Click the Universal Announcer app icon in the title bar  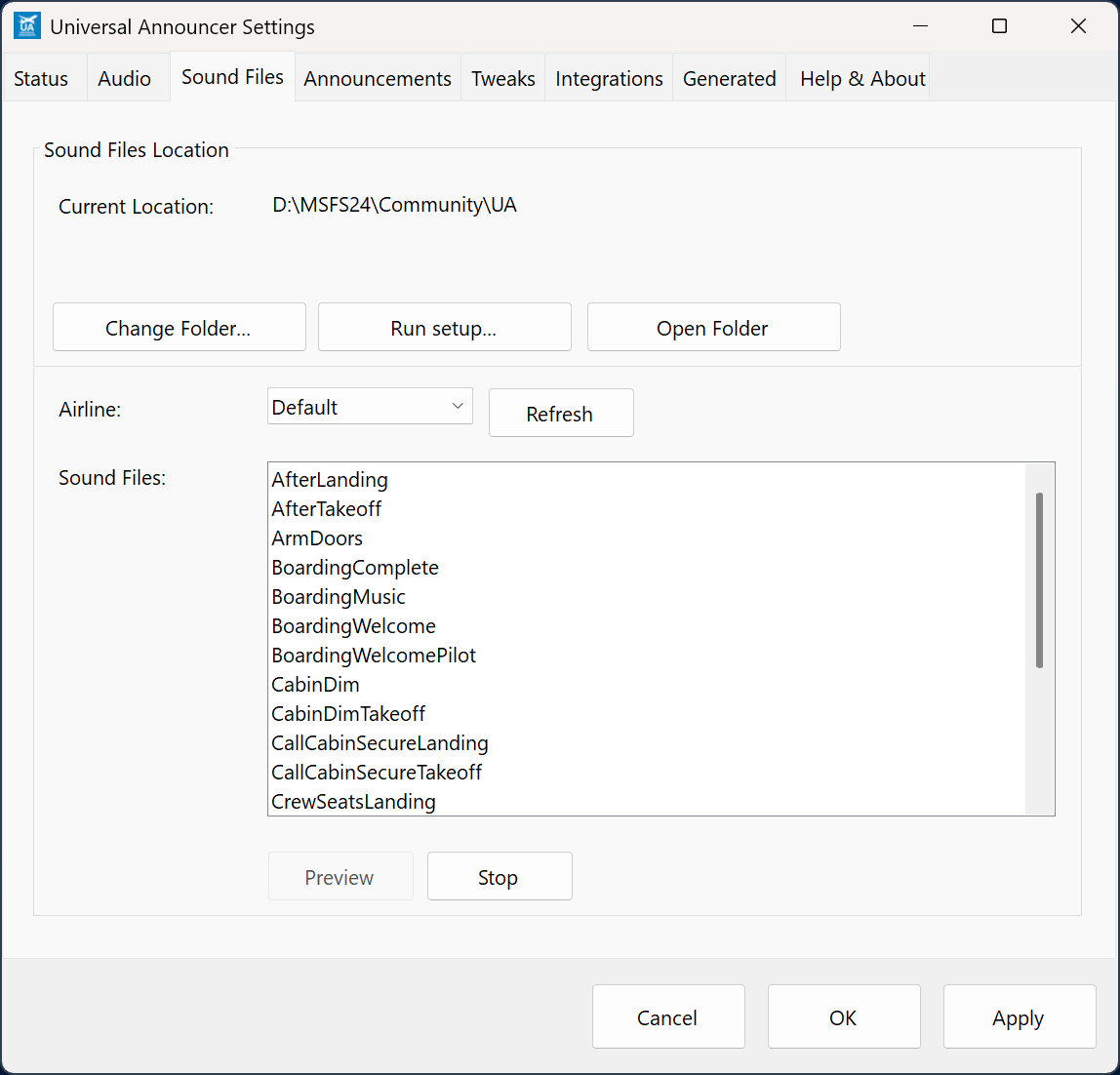coord(27,26)
